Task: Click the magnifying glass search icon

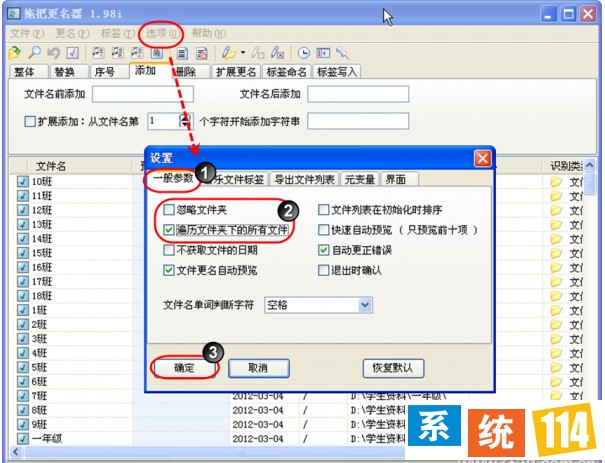Action: point(35,52)
